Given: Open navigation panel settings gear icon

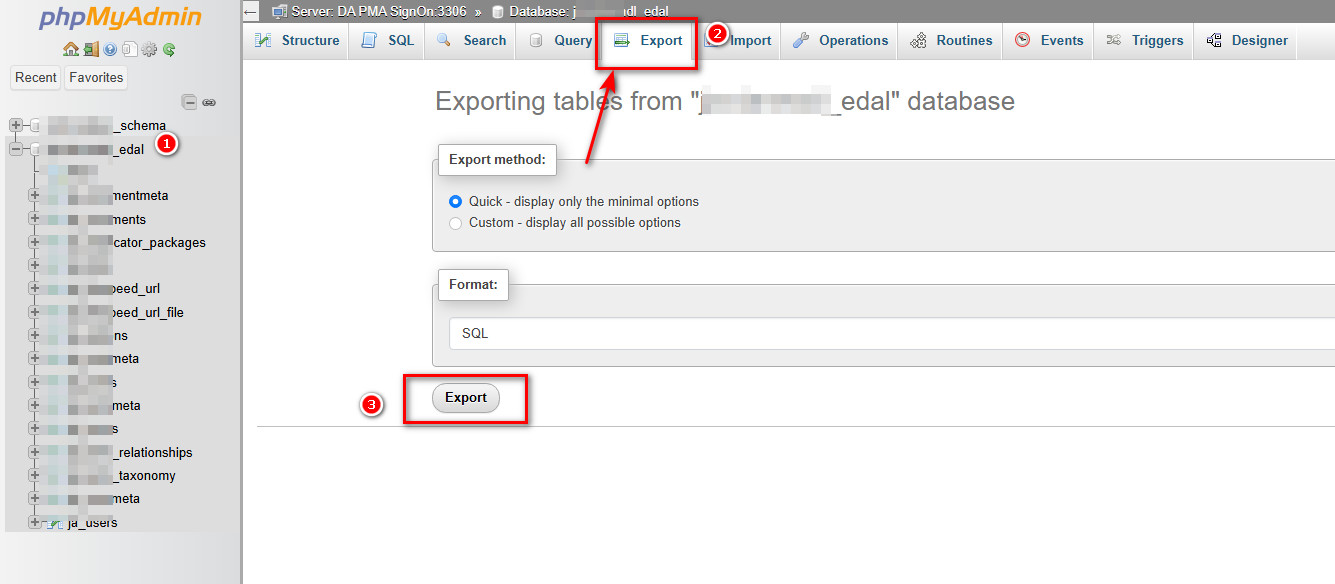Looking at the screenshot, I should pos(149,49).
